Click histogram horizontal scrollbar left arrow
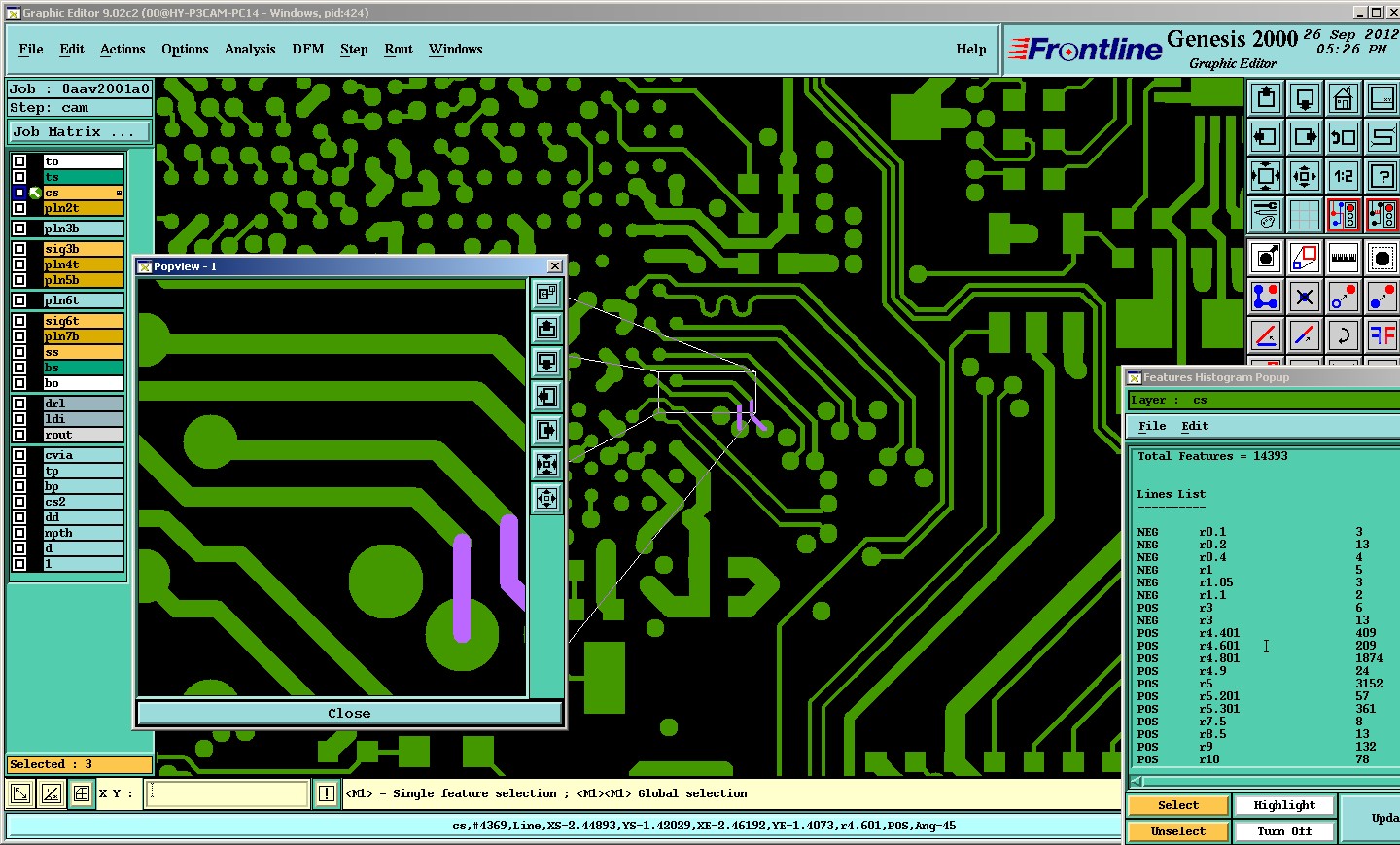Screen dimensions: 1400x845 (1137, 781)
